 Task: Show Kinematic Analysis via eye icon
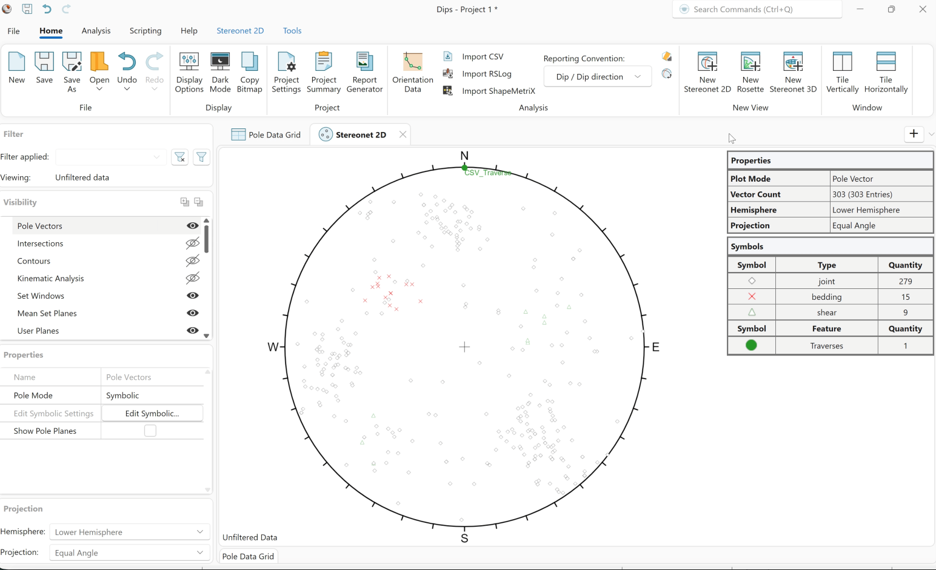coord(192,278)
